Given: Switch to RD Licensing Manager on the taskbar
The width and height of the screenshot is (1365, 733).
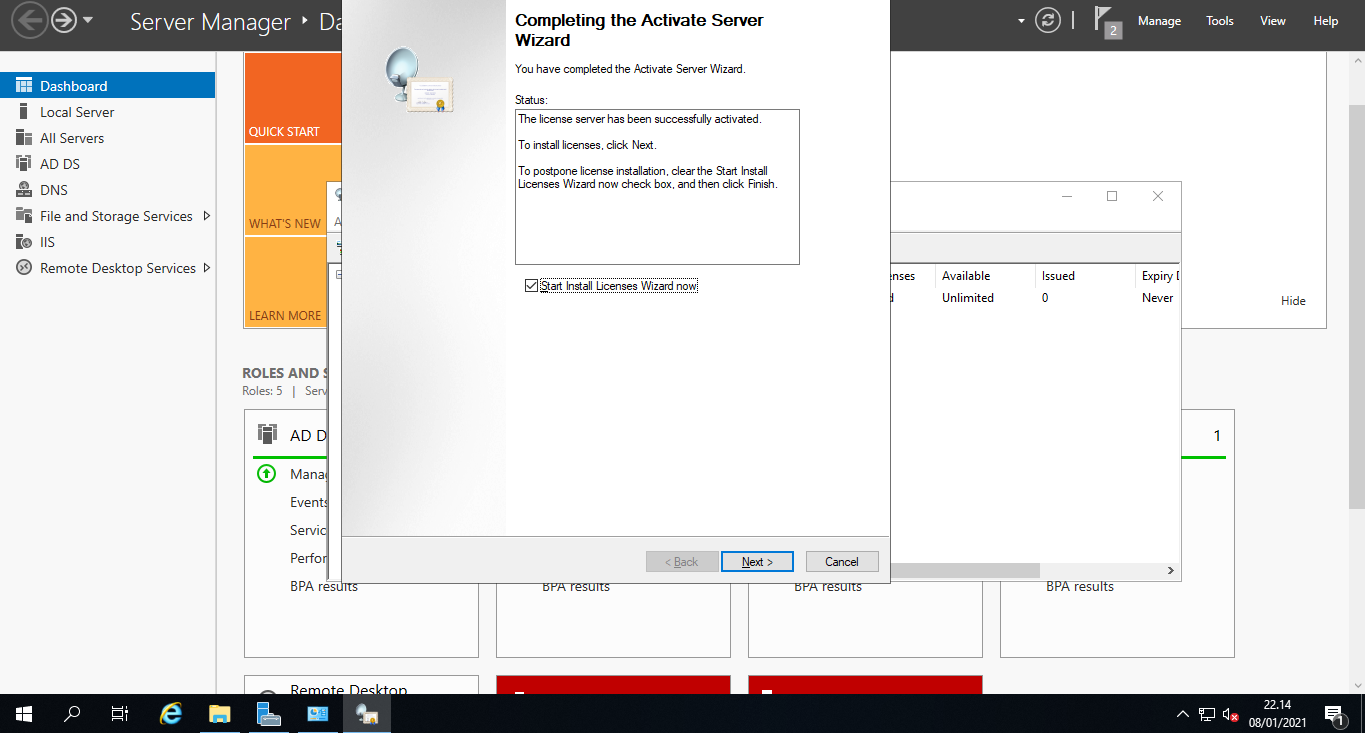Looking at the screenshot, I should click(367, 714).
